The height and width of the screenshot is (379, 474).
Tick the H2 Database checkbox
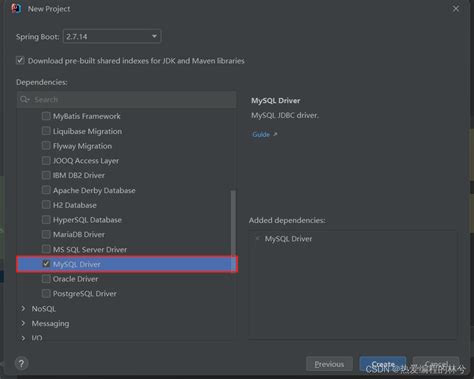point(46,205)
